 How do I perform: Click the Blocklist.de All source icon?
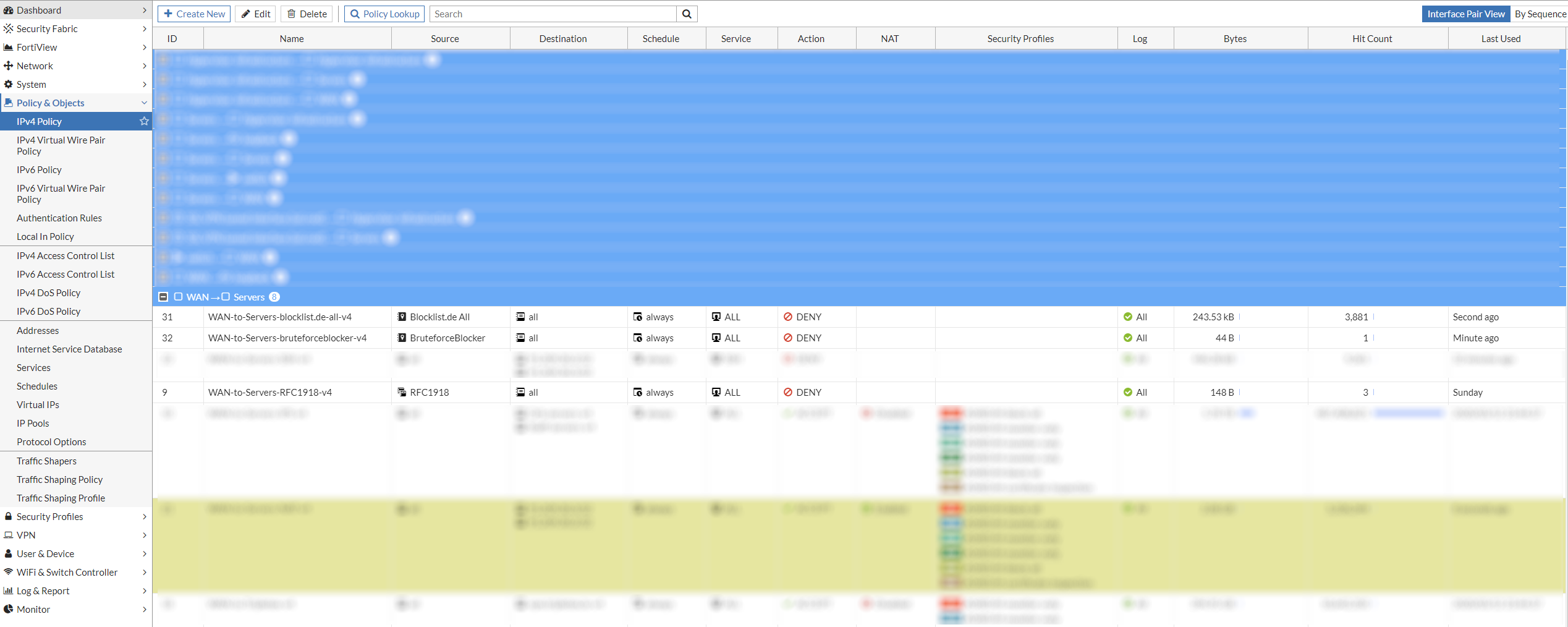[402, 317]
